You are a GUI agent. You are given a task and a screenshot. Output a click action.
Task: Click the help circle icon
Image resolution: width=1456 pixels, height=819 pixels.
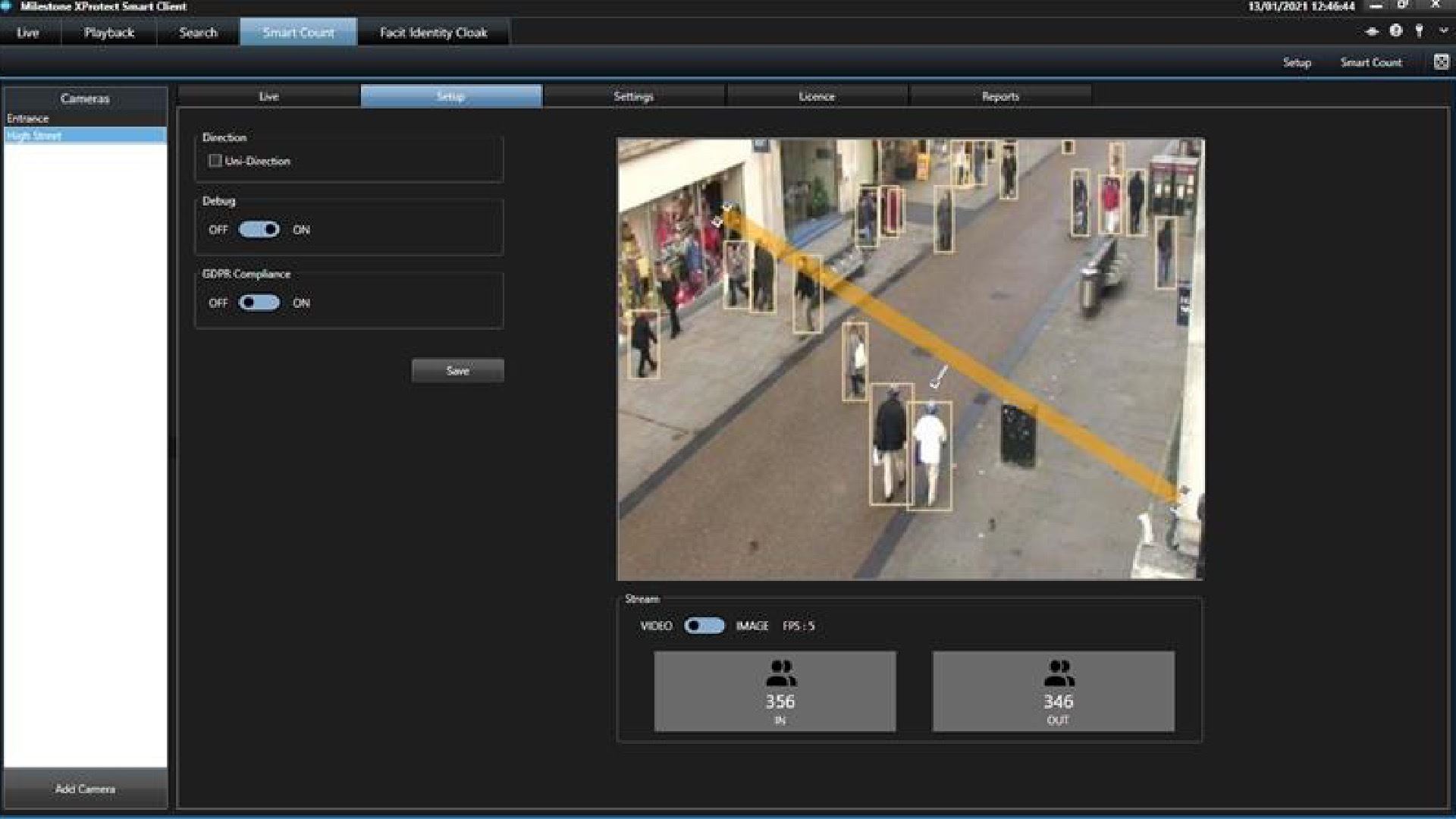[x=1395, y=31]
